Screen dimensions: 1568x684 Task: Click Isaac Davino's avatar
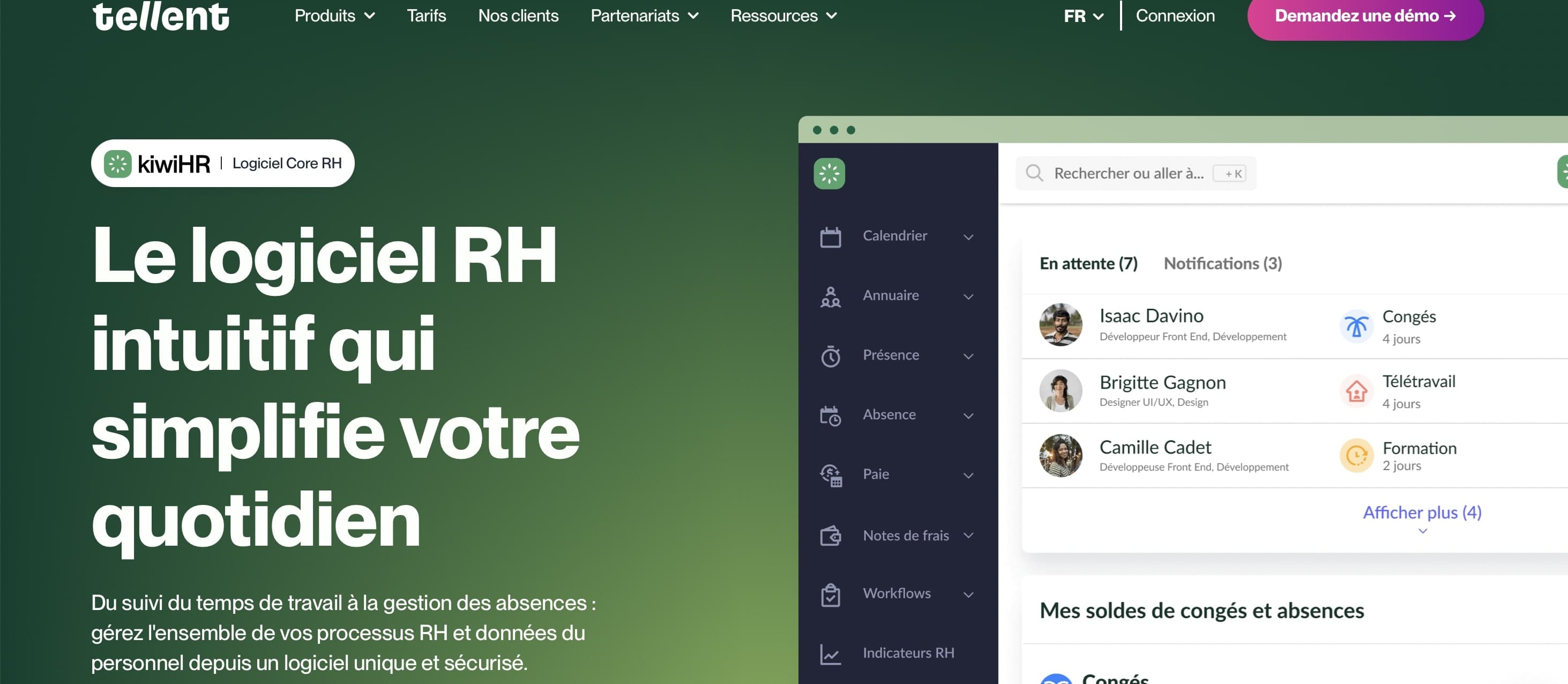[1061, 325]
